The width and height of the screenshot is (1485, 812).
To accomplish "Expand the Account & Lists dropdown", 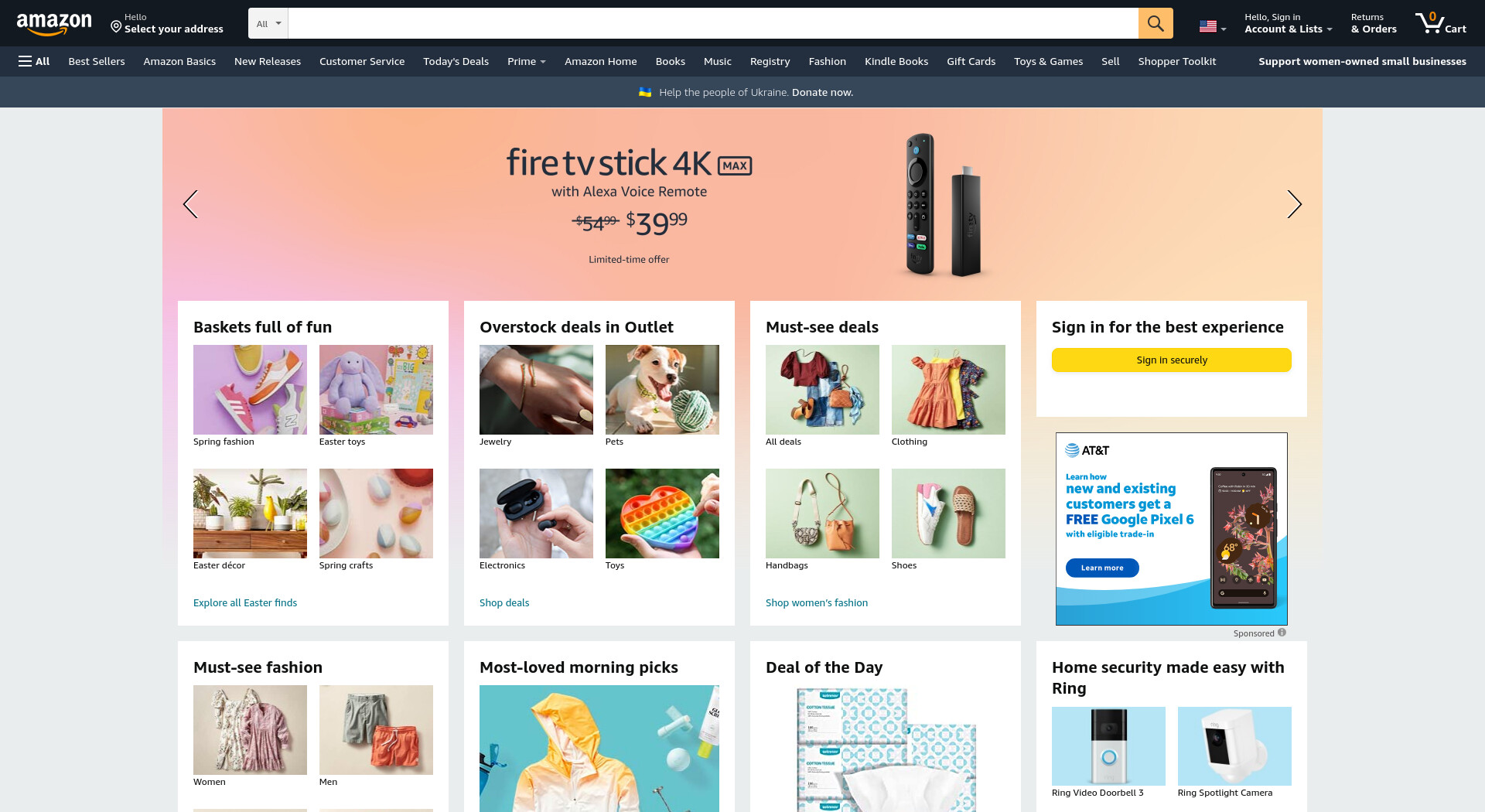I will (x=1288, y=23).
